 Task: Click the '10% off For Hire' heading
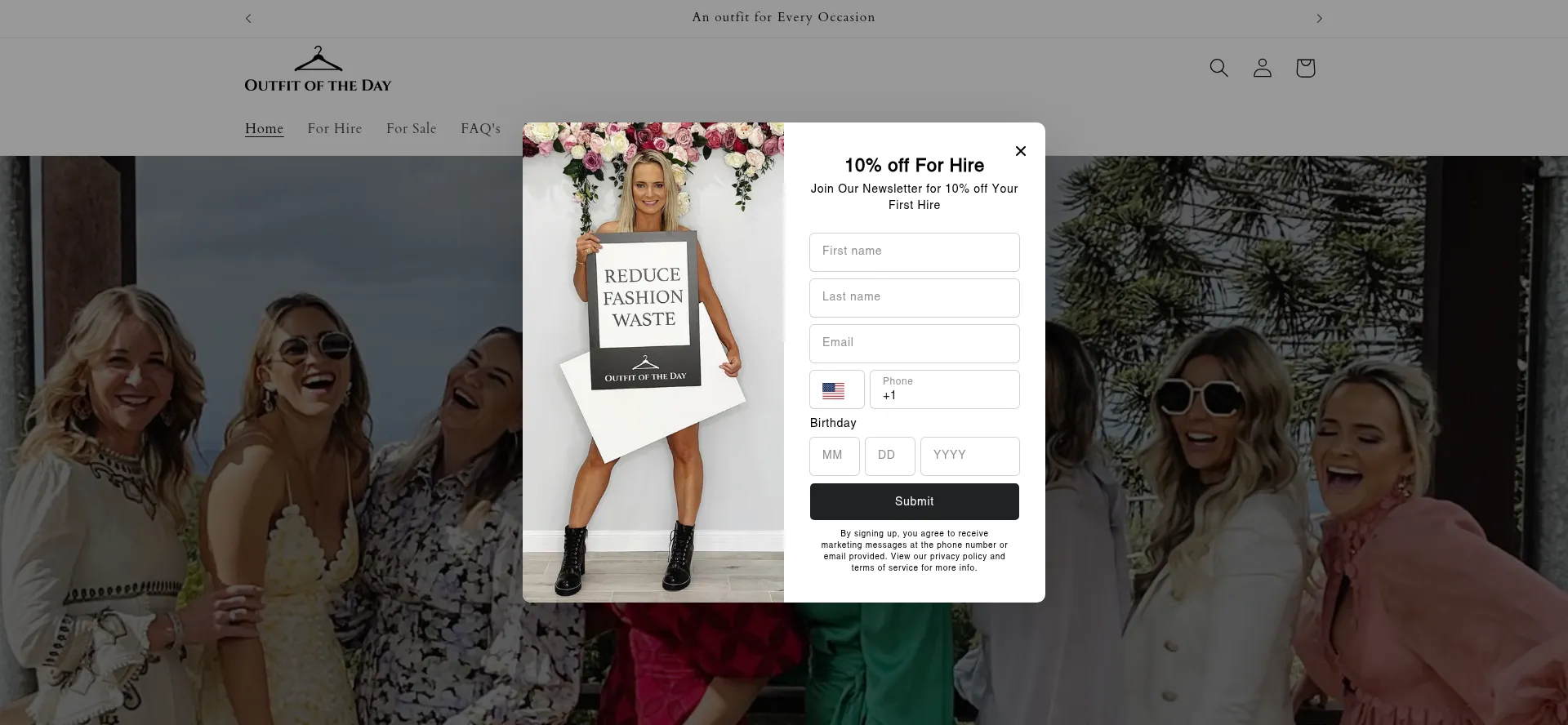pyautogui.click(x=914, y=166)
